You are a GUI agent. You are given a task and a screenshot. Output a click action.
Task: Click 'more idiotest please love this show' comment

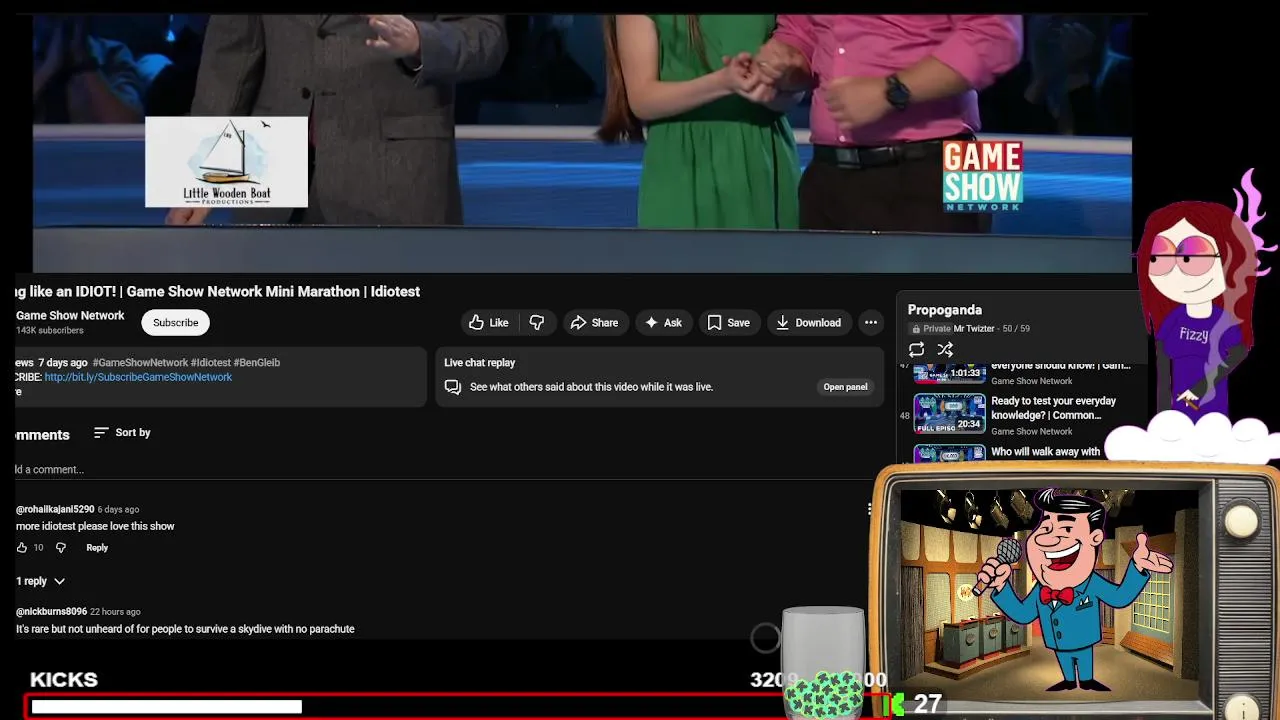95,527
